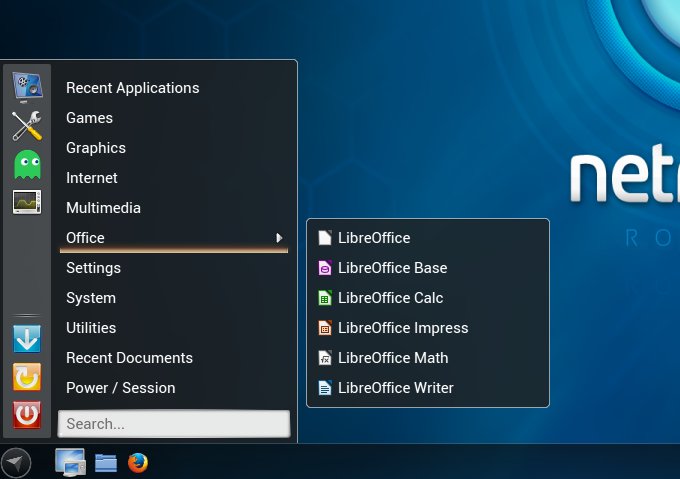Click the green ghost sidebar icon
The width and height of the screenshot is (680, 479).
click(x=27, y=164)
